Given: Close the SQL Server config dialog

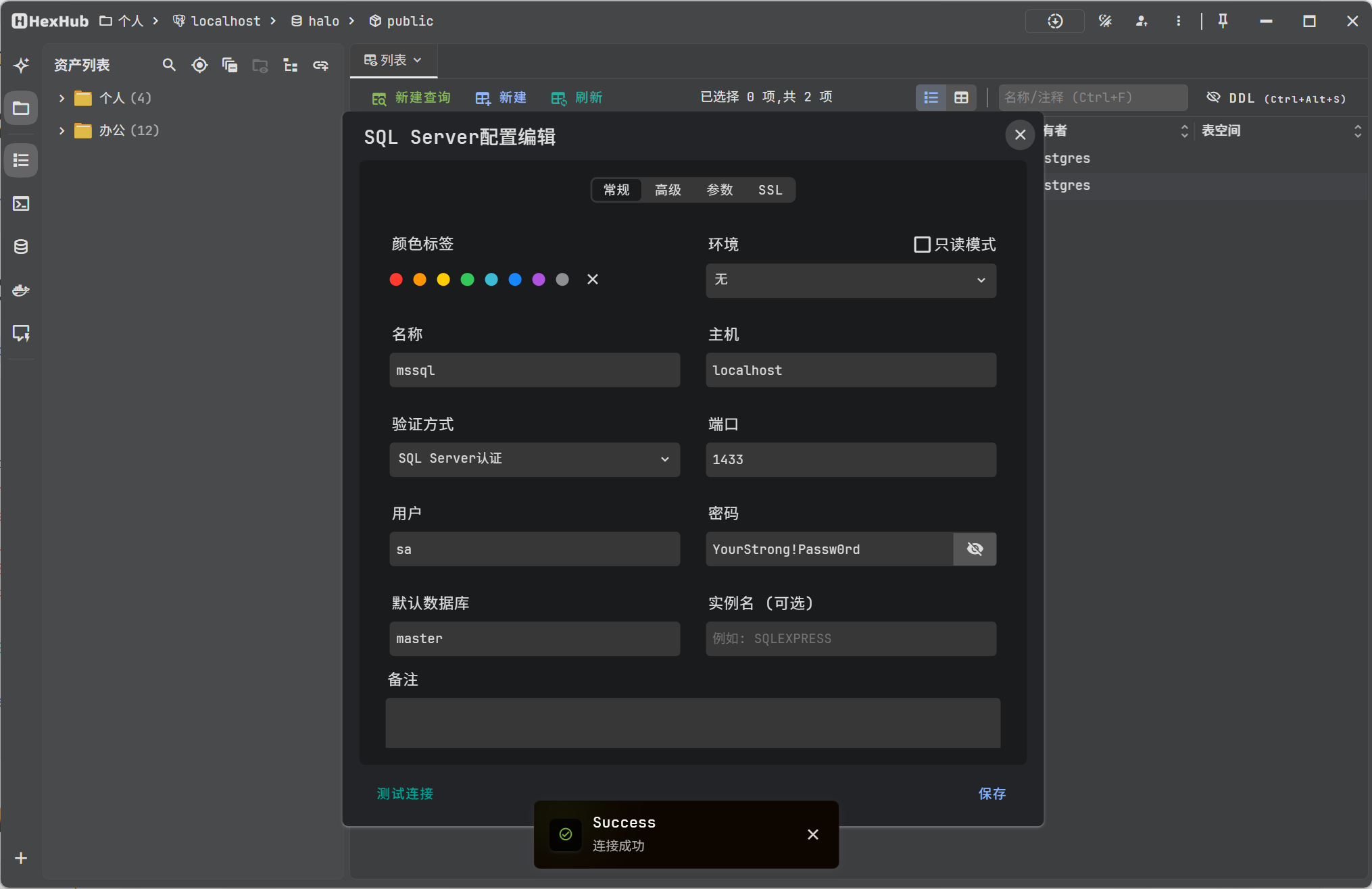Looking at the screenshot, I should click(x=1021, y=134).
